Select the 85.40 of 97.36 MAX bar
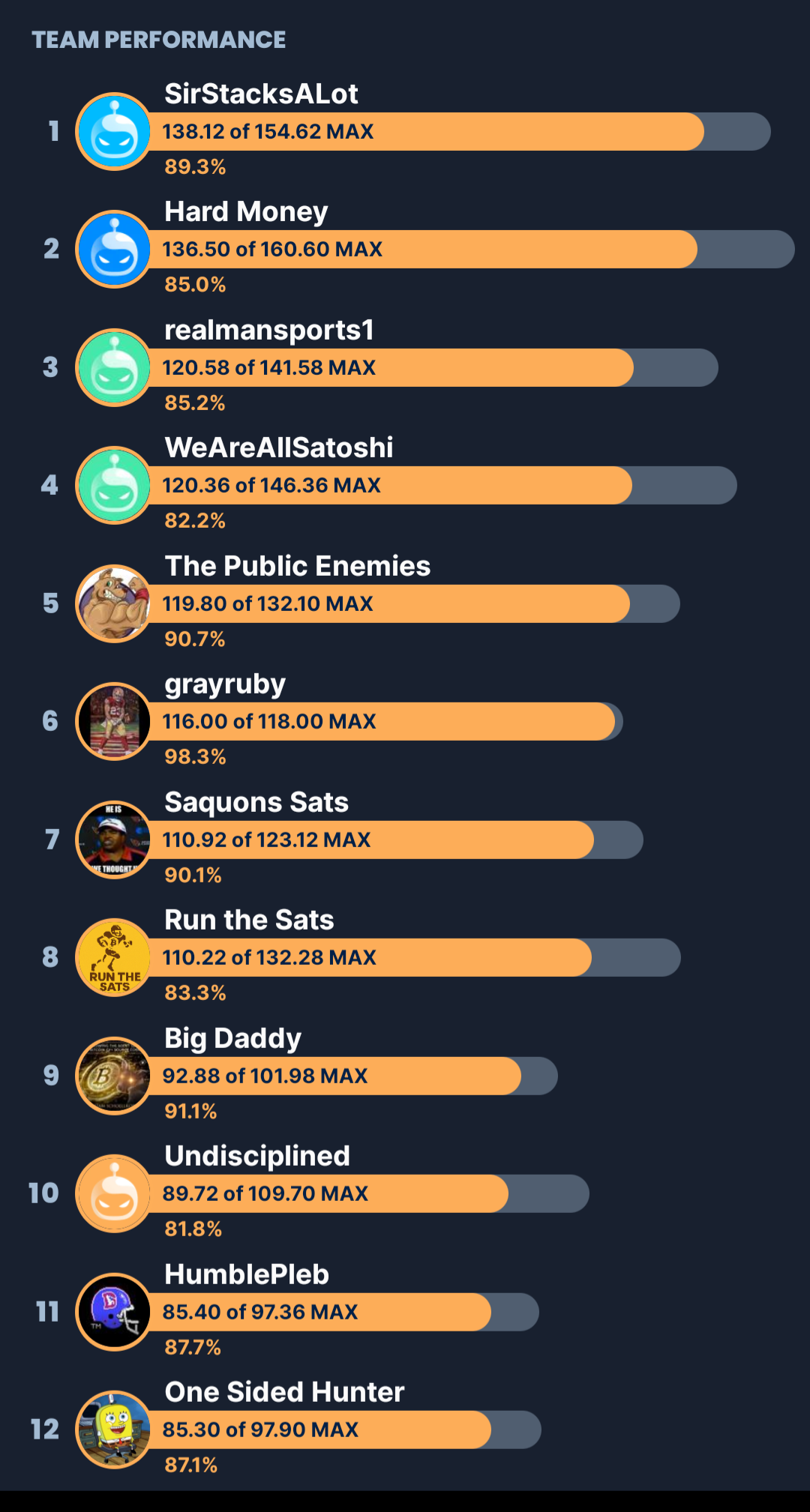The image size is (810, 1512). (342, 1312)
